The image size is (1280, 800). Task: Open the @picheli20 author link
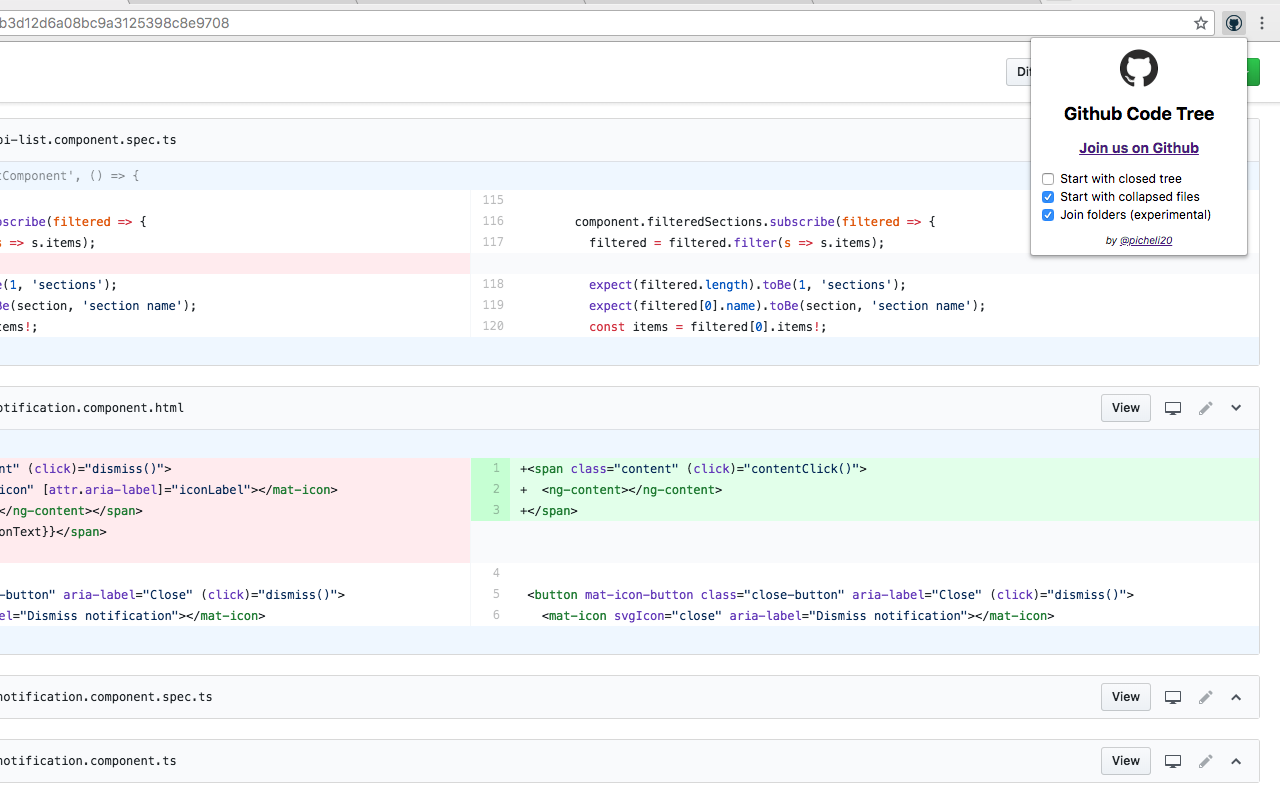click(1145, 241)
